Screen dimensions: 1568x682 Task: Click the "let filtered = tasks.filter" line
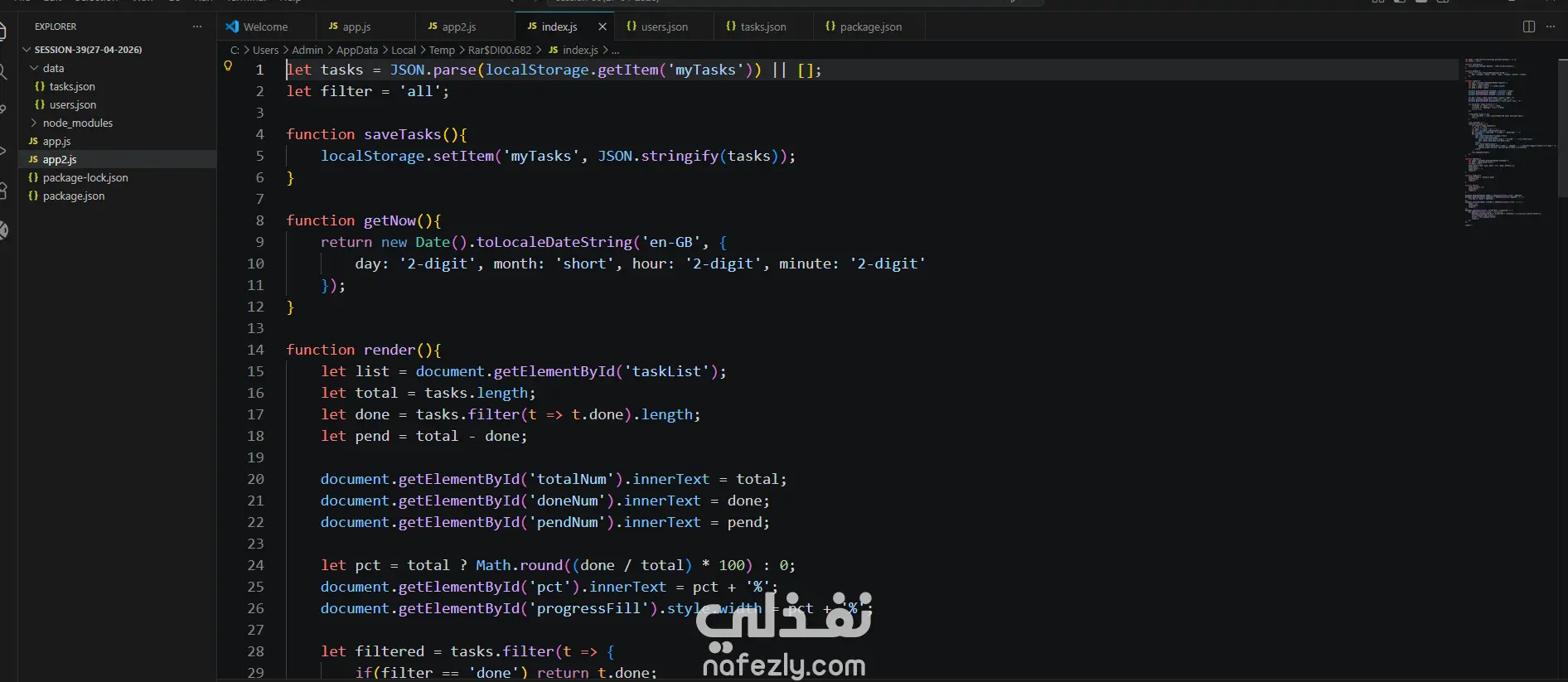tap(467, 651)
